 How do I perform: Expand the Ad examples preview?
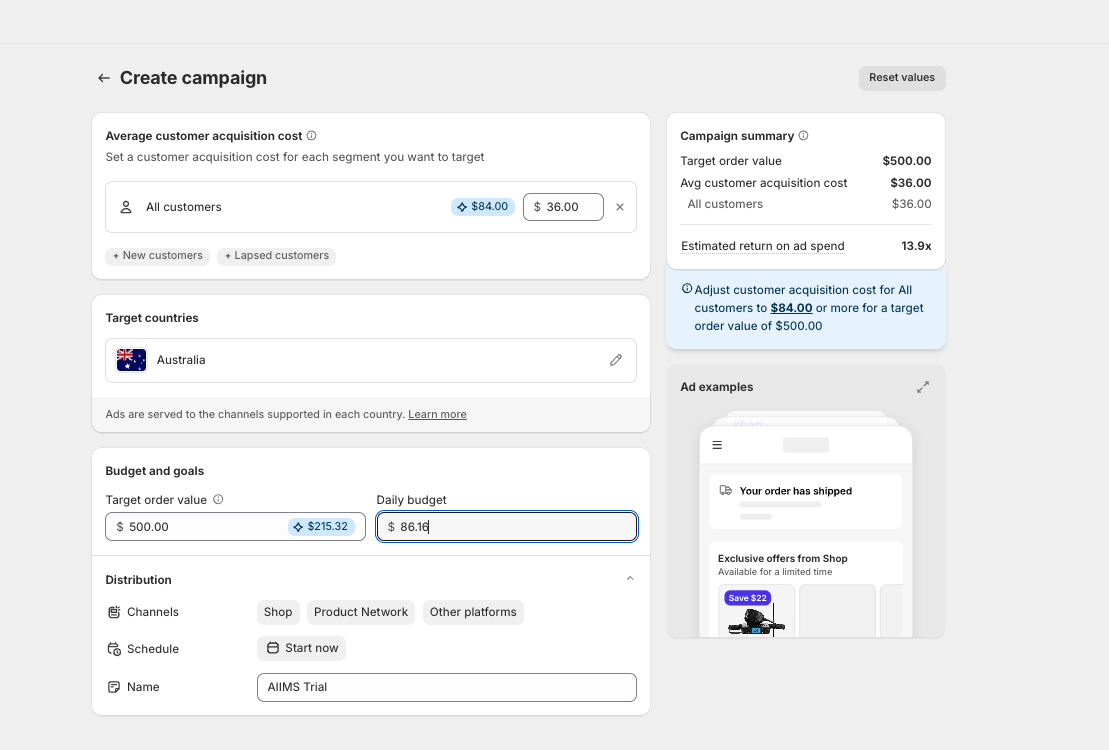[923, 387]
